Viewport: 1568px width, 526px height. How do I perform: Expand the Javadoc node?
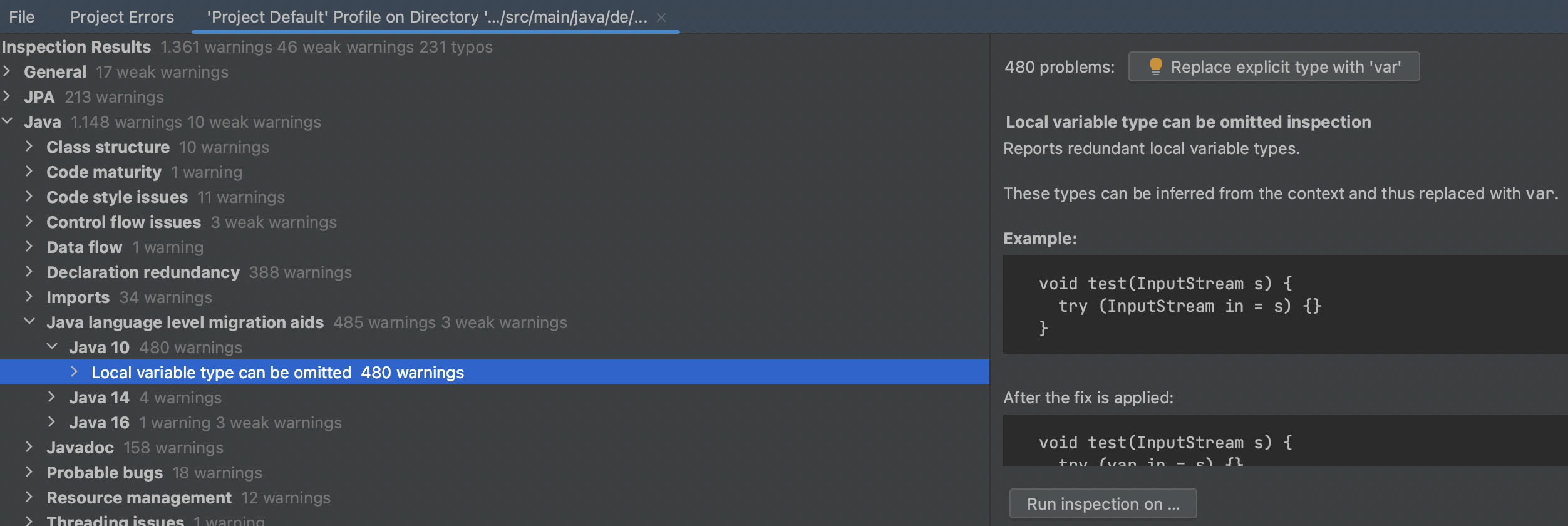pyautogui.click(x=29, y=447)
